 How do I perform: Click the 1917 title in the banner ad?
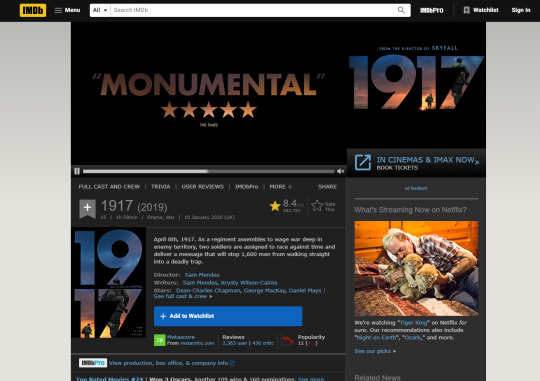click(x=416, y=82)
